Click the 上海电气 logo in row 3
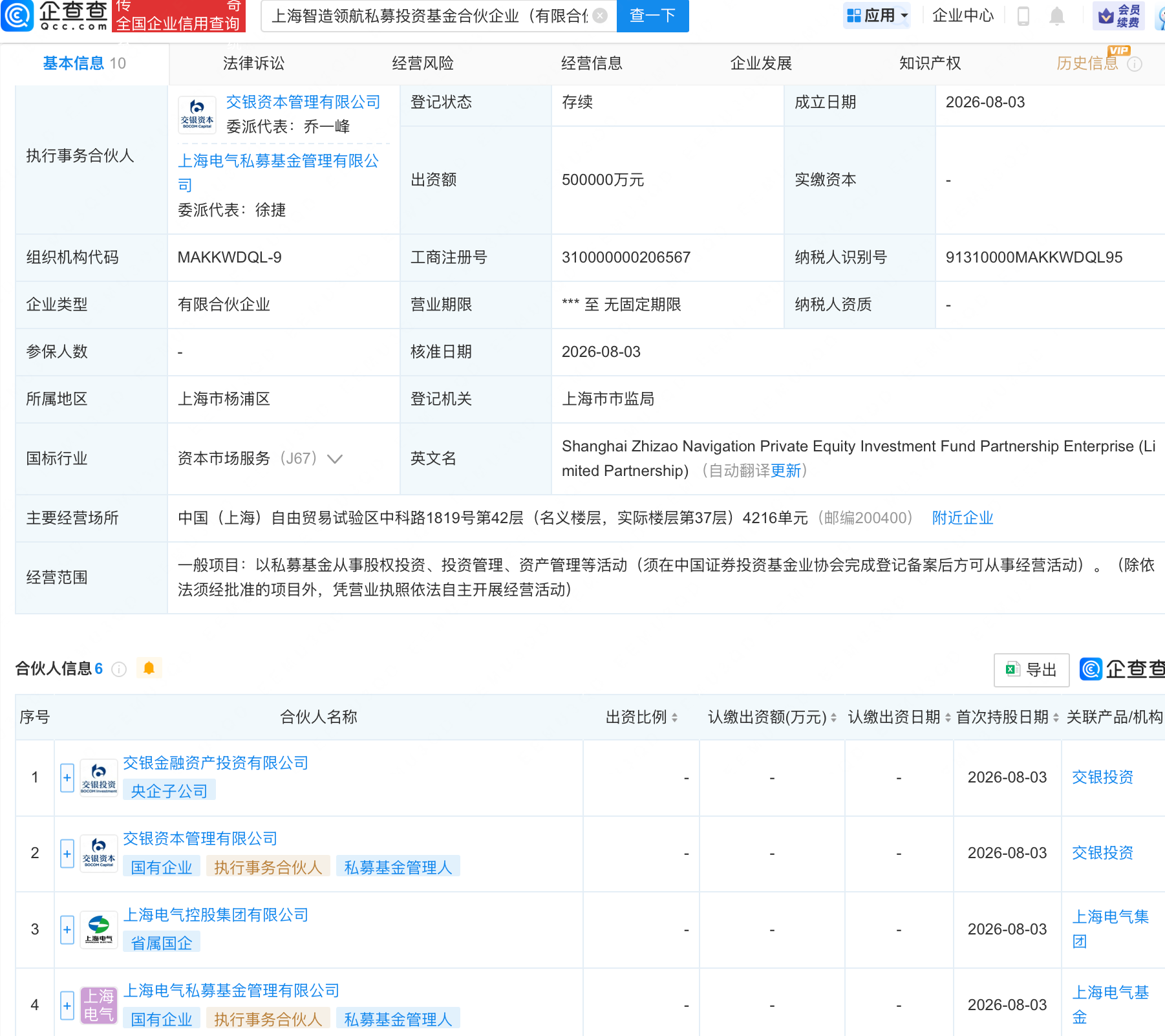 point(99,929)
